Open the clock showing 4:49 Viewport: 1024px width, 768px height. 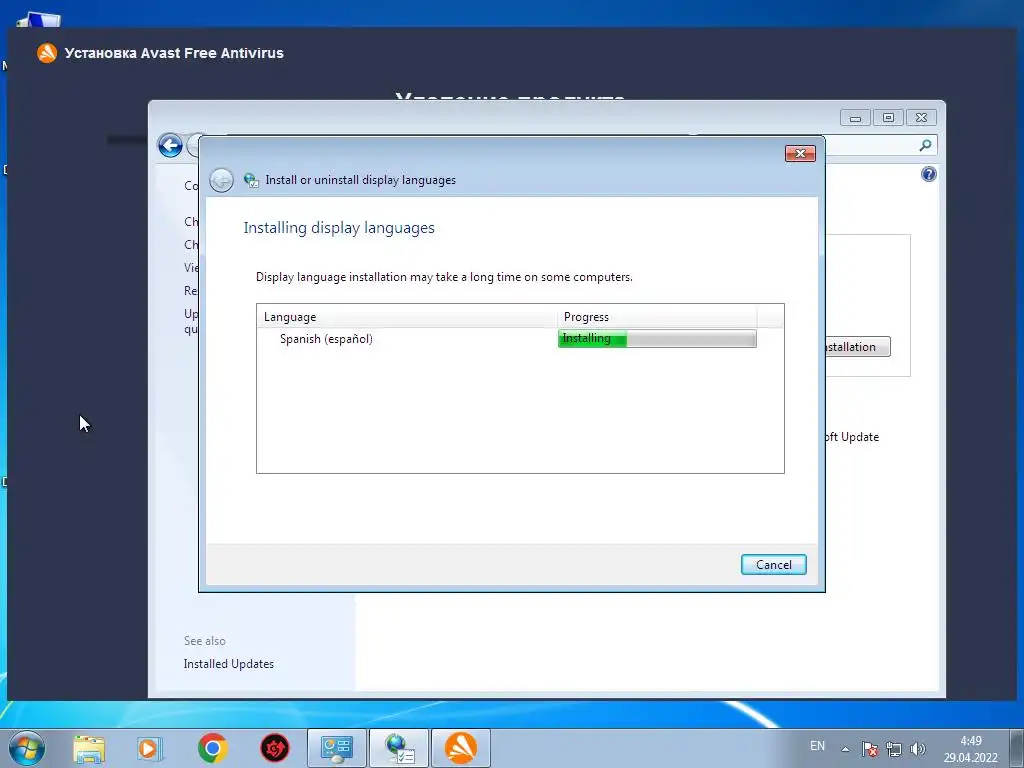pyautogui.click(x=970, y=749)
